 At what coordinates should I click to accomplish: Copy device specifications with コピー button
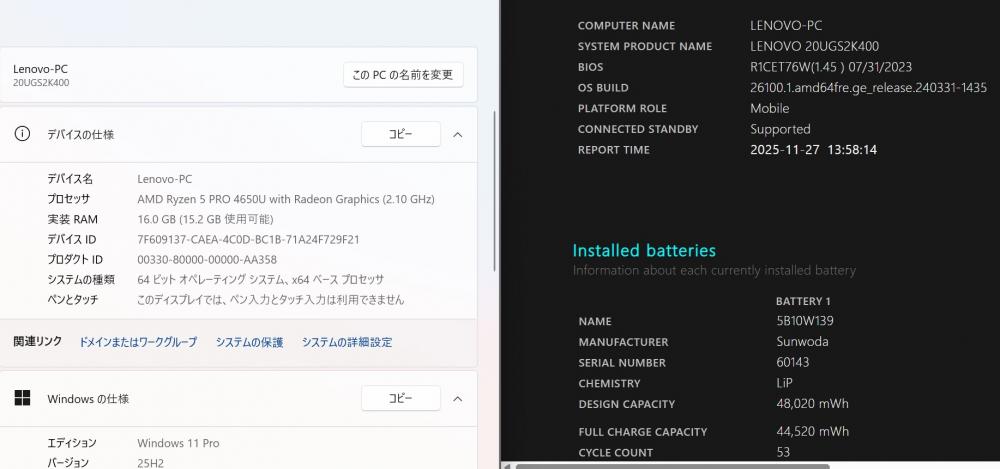[x=401, y=135]
